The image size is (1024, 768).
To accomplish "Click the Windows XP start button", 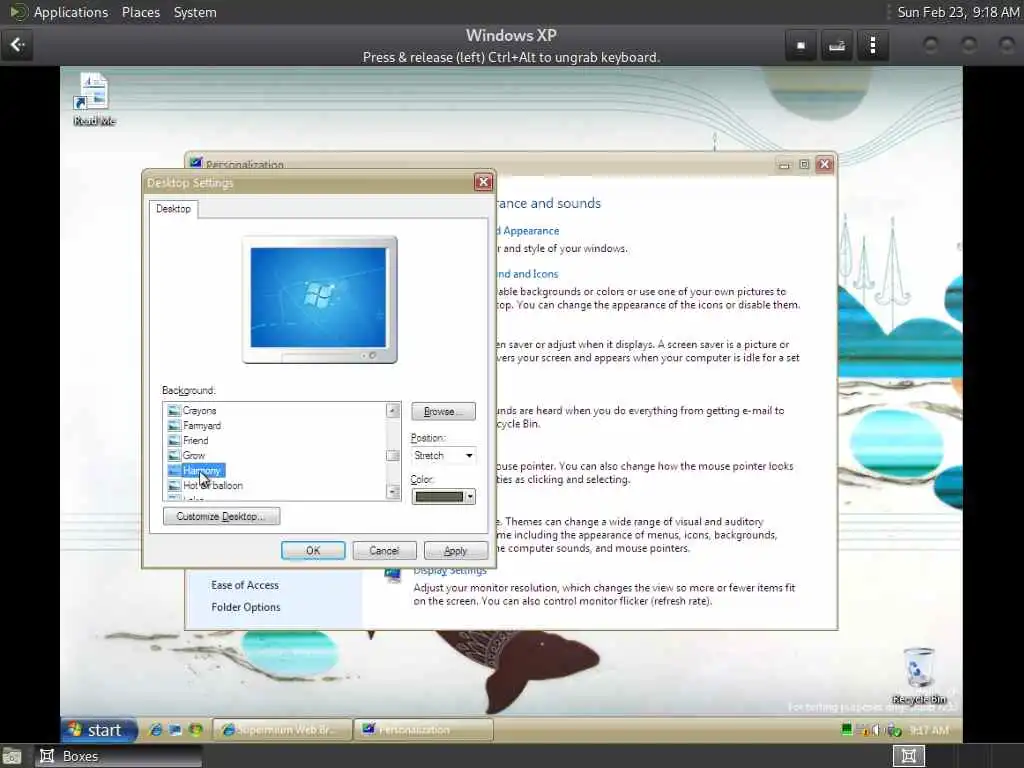I will pyautogui.click(x=99, y=729).
